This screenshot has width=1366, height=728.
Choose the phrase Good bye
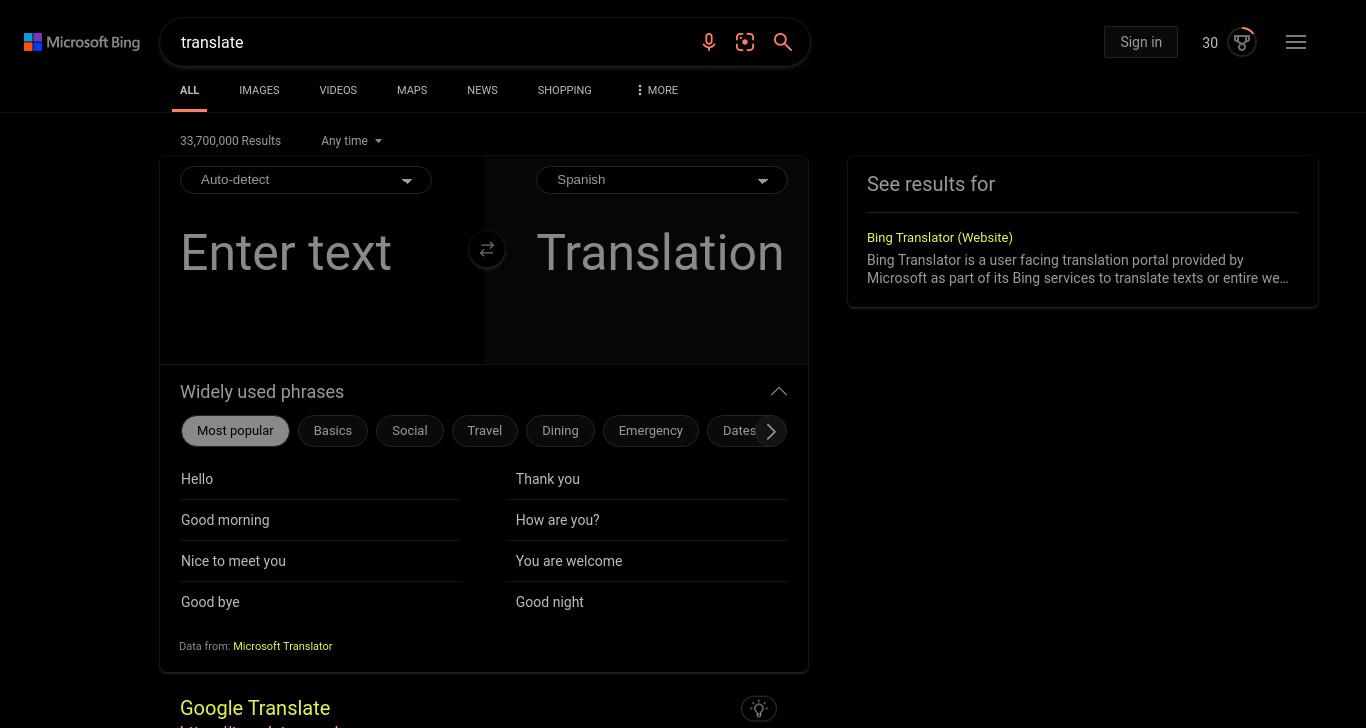click(x=210, y=602)
